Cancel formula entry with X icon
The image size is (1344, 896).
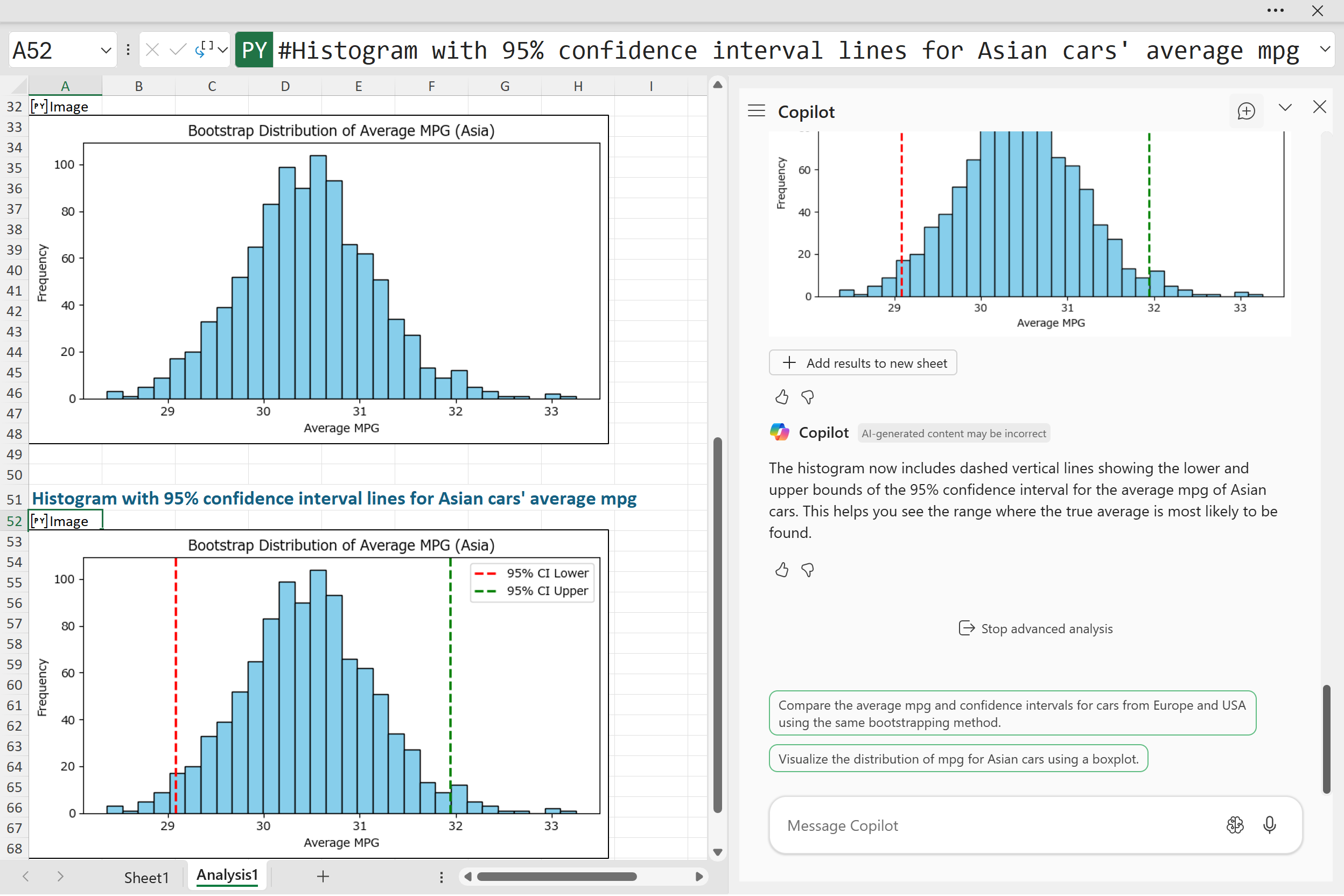[152, 50]
